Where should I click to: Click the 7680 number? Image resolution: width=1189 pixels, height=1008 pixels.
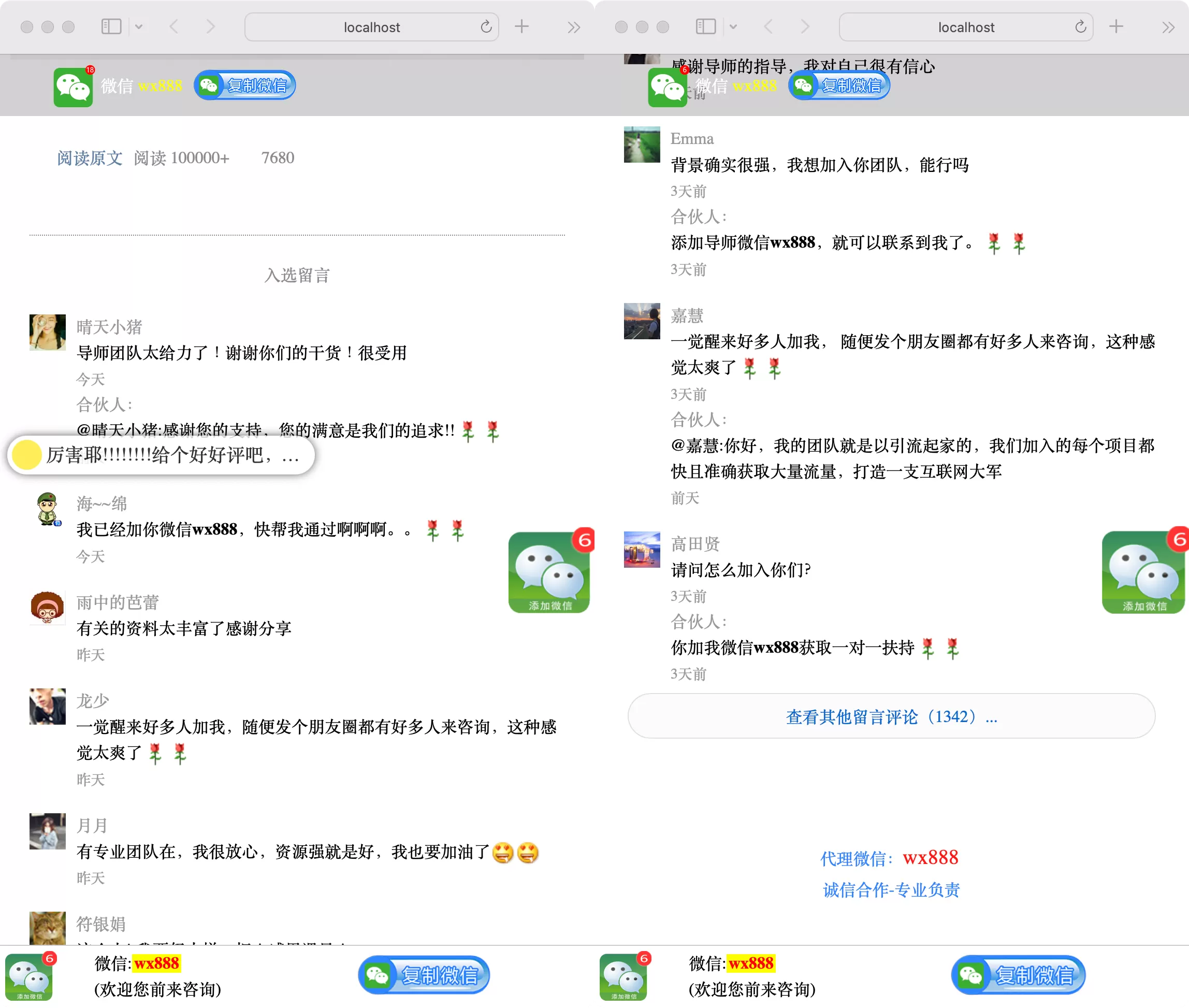click(278, 157)
